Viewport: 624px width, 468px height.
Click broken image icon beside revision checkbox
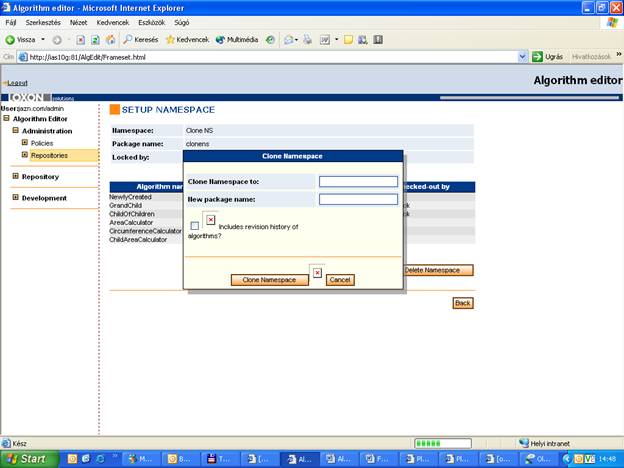tap(211, 220)
